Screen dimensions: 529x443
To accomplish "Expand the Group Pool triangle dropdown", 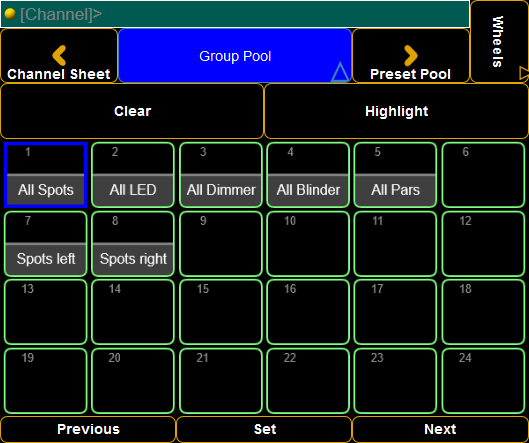I will [339, 72].
